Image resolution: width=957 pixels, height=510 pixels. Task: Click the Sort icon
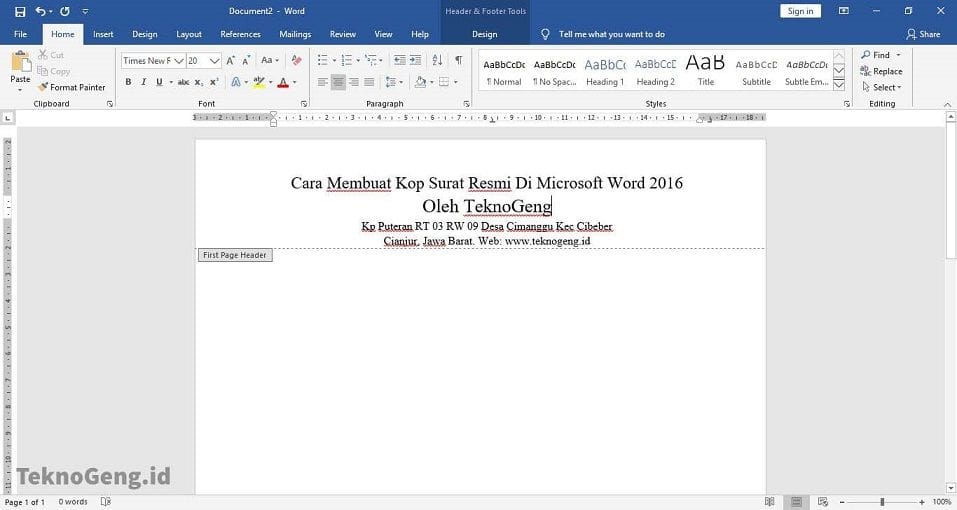[x=437, y=60]
